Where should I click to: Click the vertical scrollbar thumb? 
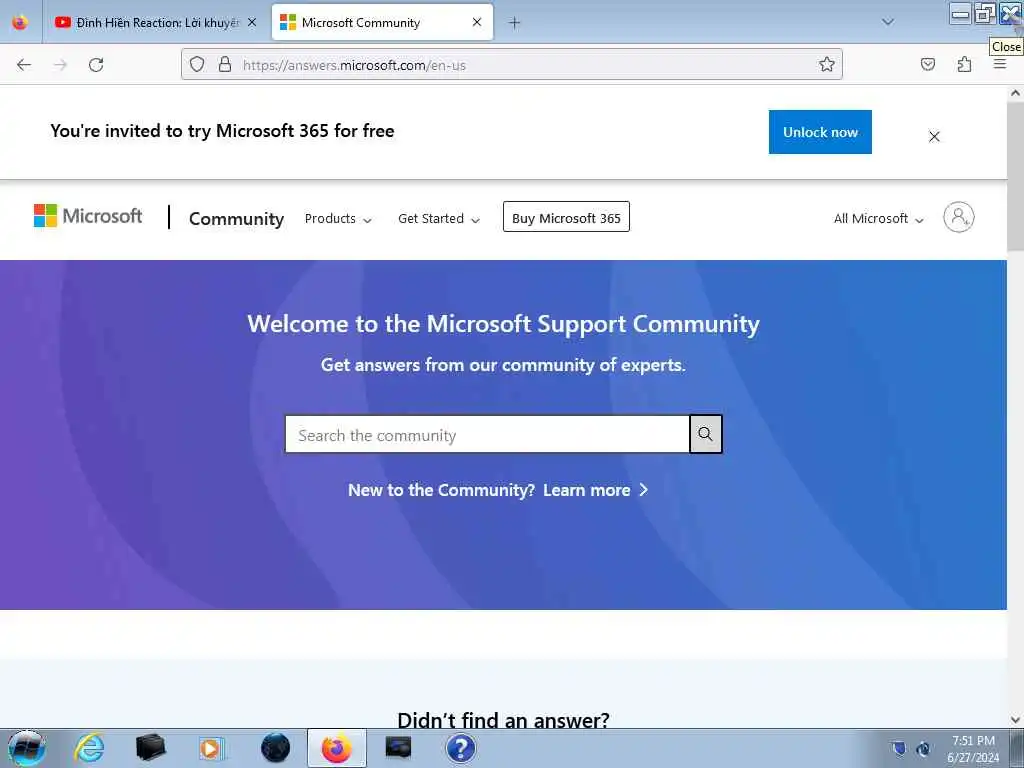point(1016,176)
